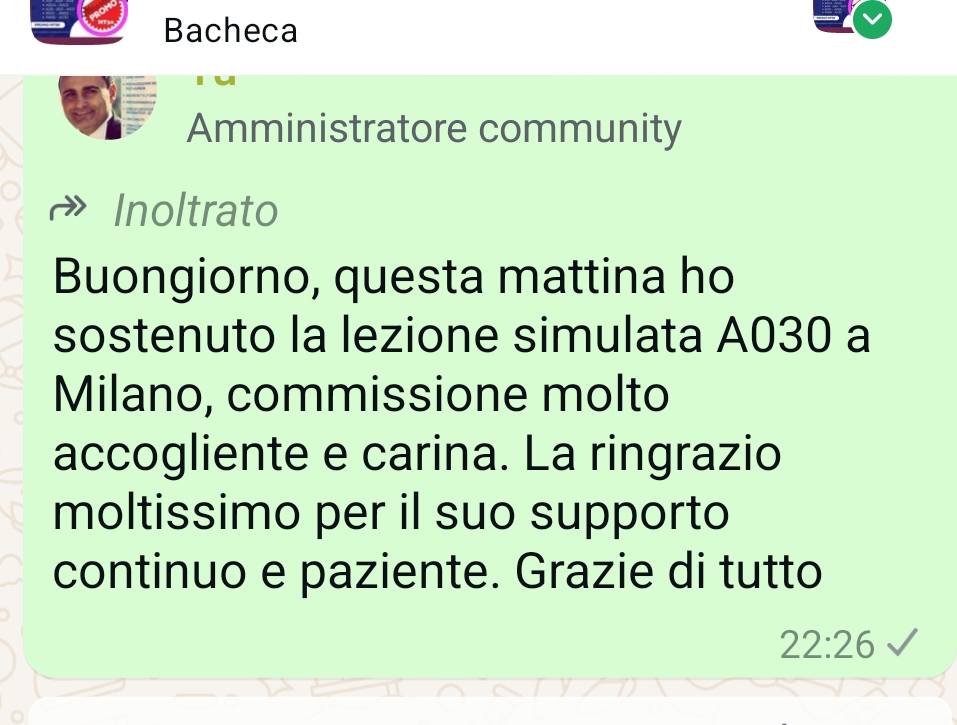Open the Bacheca chat title

coord(231,31)
